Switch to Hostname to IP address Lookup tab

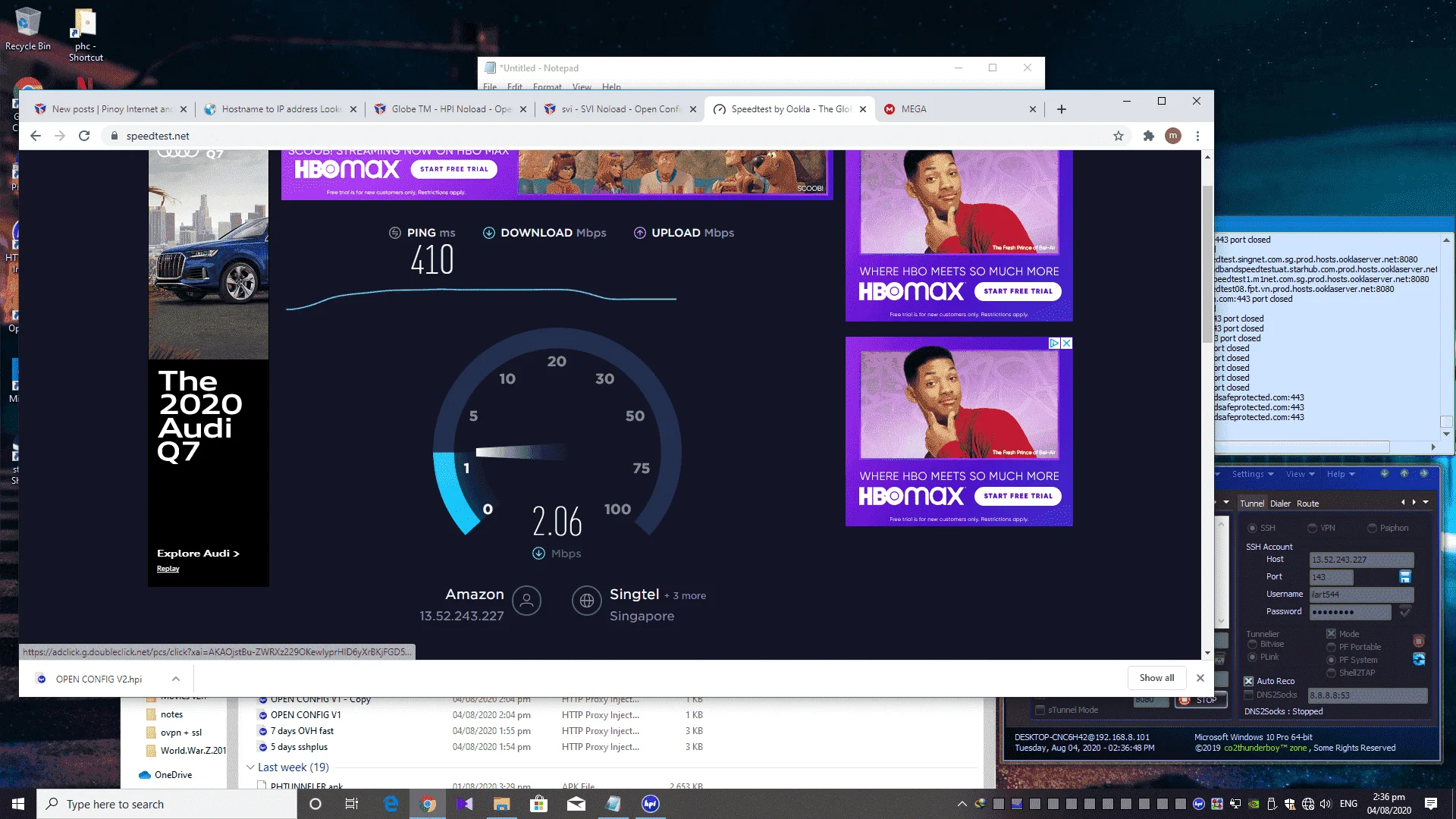click(281, 109)
